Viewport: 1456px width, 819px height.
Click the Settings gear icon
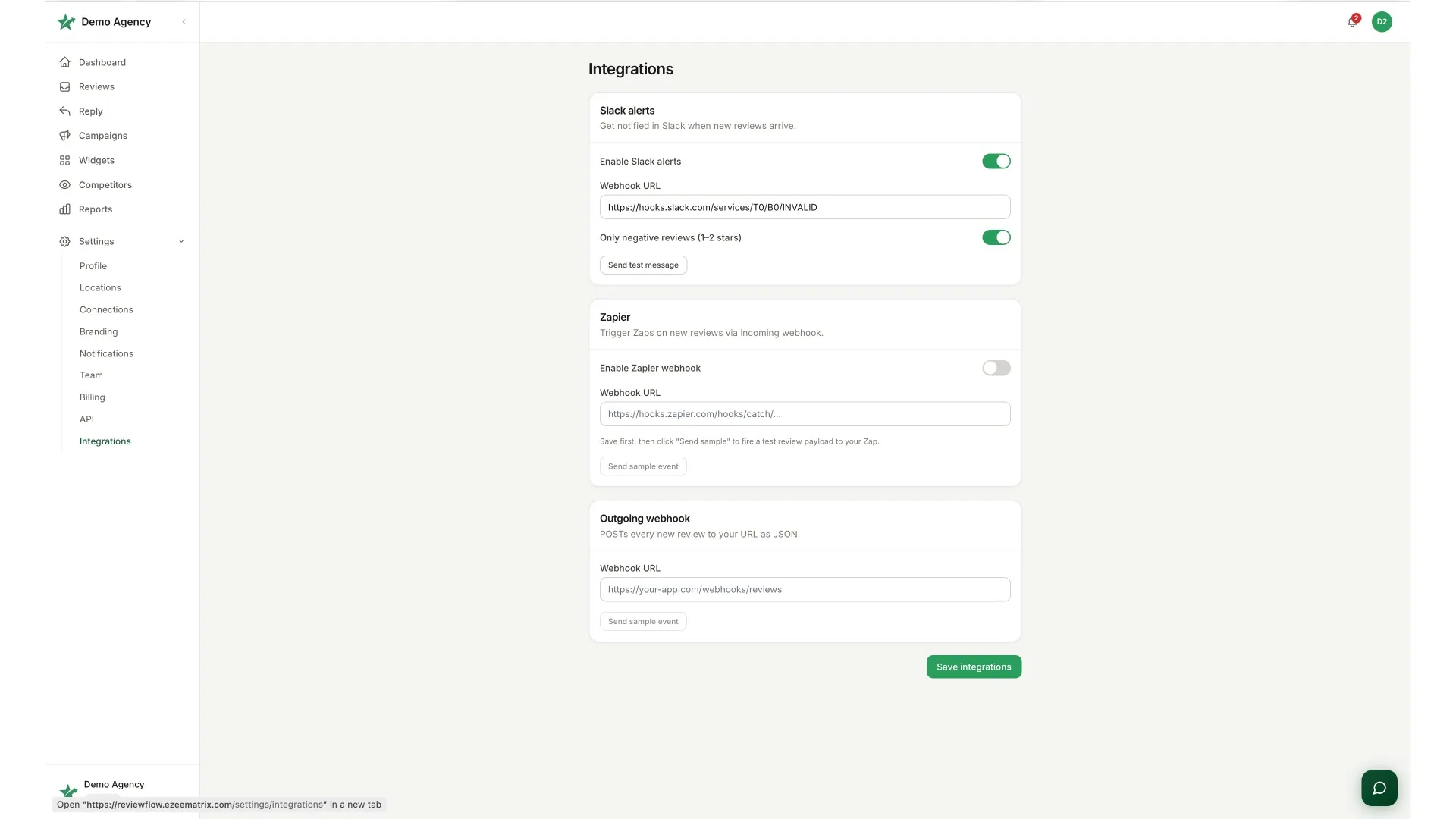pos(65,241)
